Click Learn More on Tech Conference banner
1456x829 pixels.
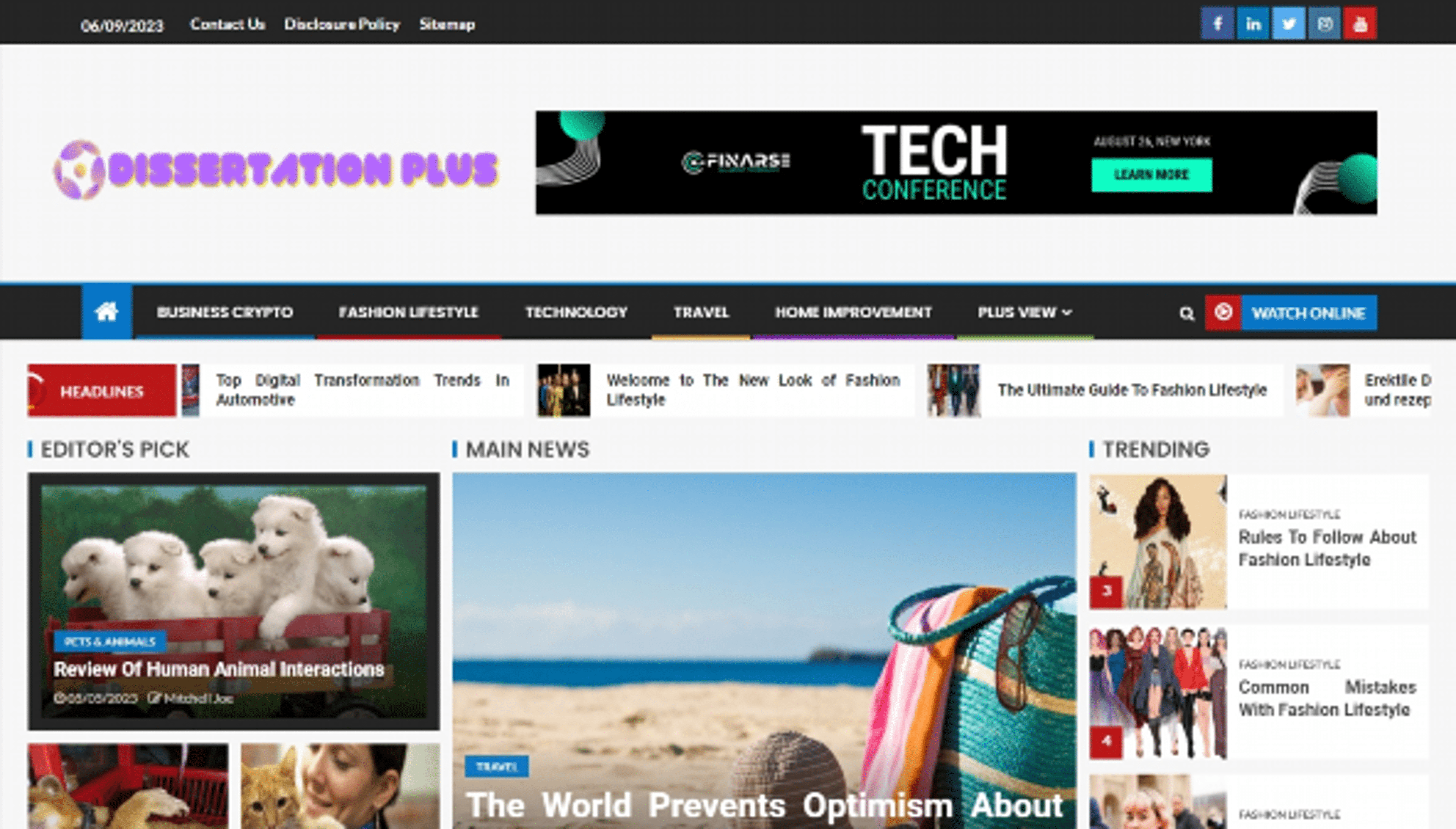[x=1152, y=175]
